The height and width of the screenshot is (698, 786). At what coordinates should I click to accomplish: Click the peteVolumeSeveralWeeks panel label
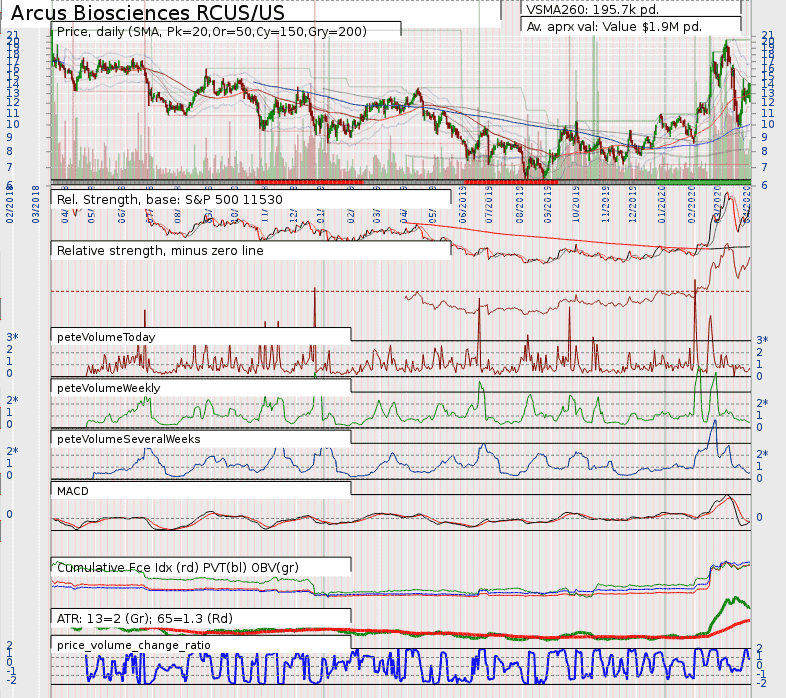click(128, 439)
